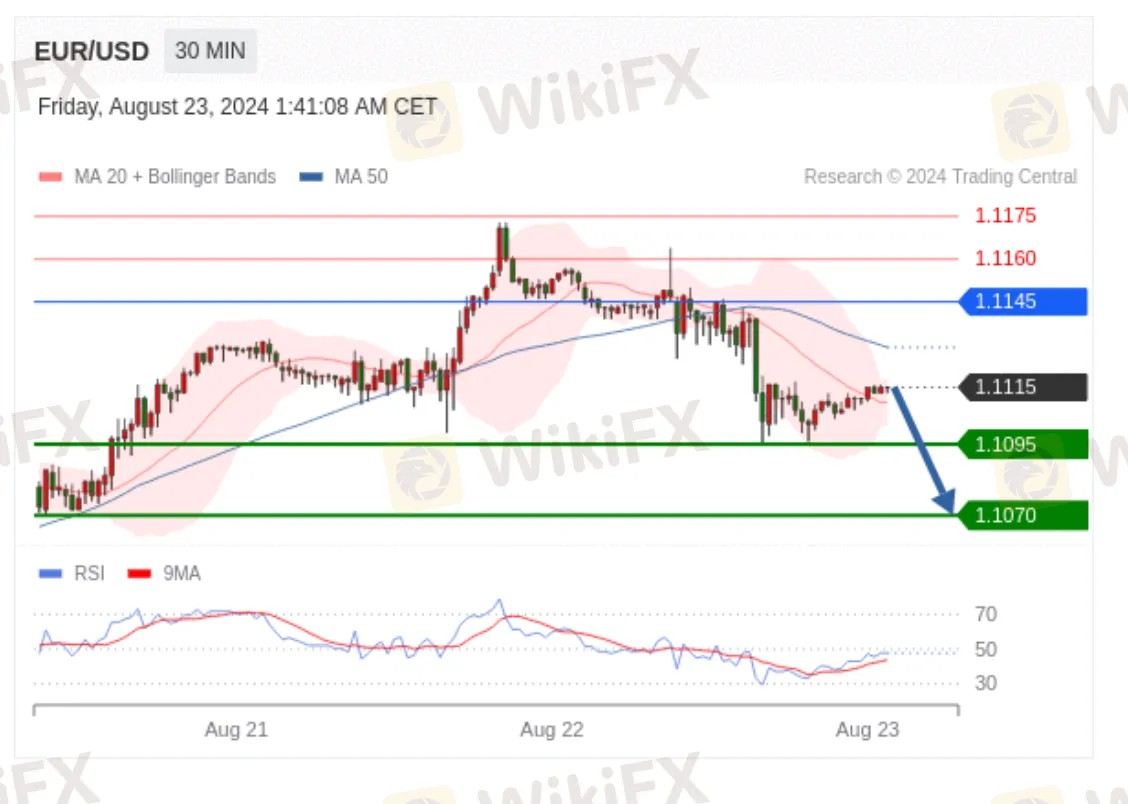Click the red 9MA legend swatch
The height and width of the screenshot is (804, 1128).
139,574
